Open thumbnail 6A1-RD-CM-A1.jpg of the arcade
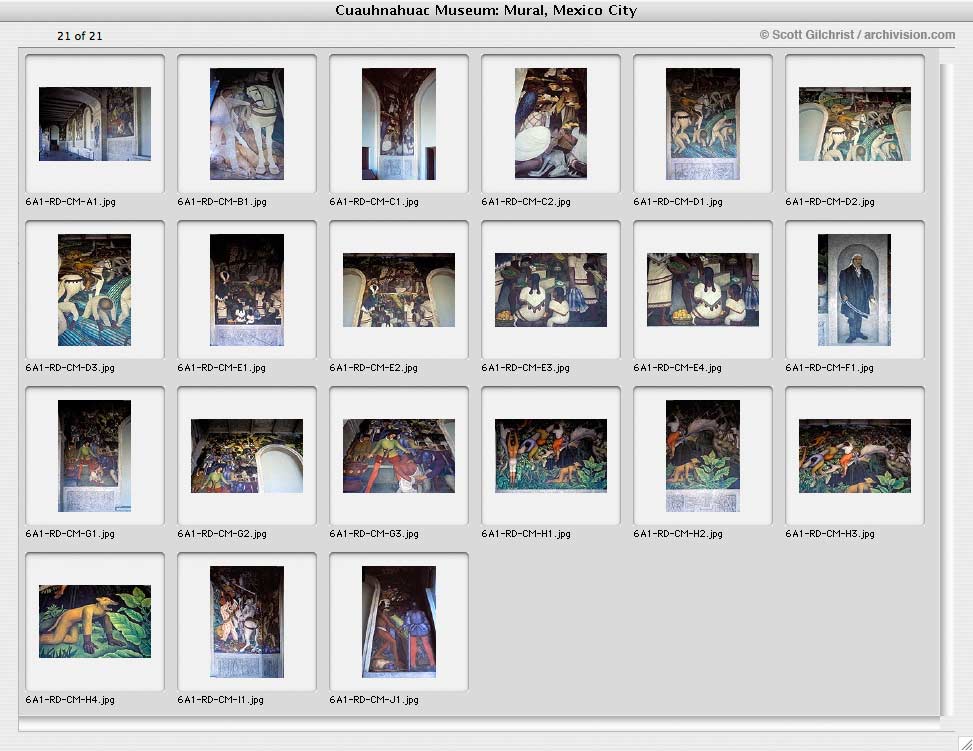Image resolution: width=973 pixels, height=751 pixels. tap(95, 124)
